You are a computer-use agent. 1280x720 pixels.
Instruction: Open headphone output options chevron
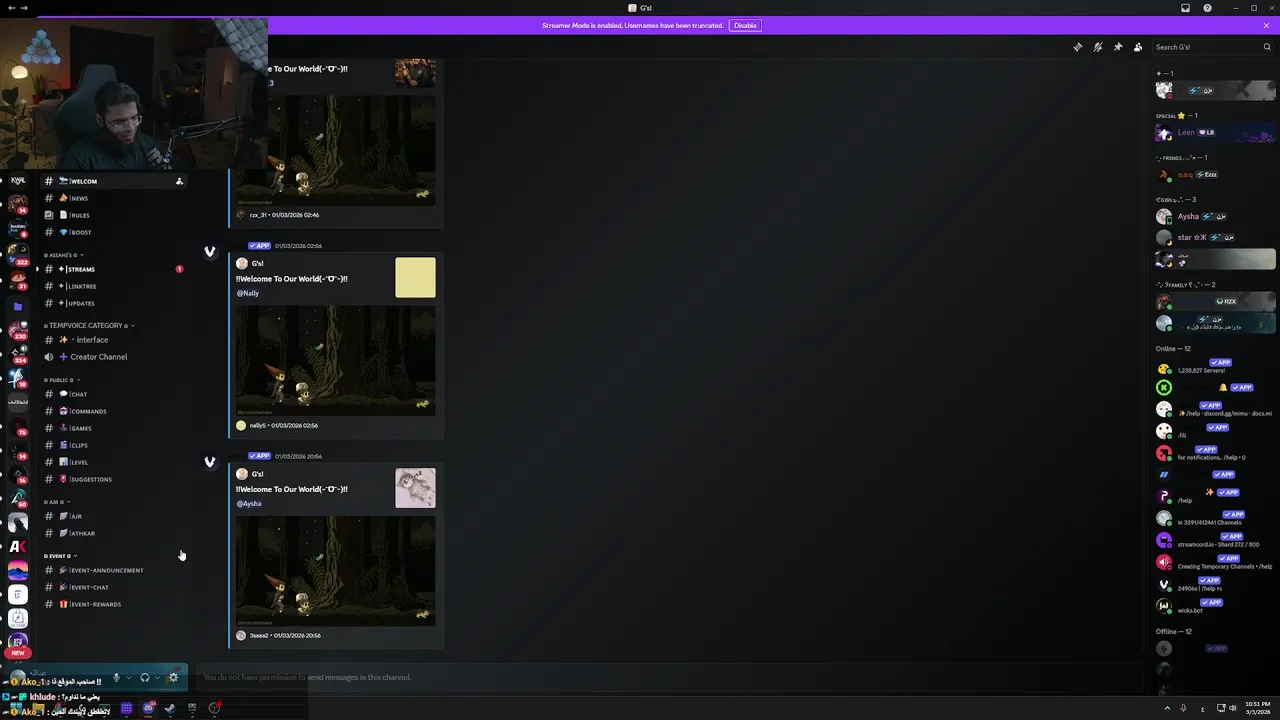(x=157, y=677)
